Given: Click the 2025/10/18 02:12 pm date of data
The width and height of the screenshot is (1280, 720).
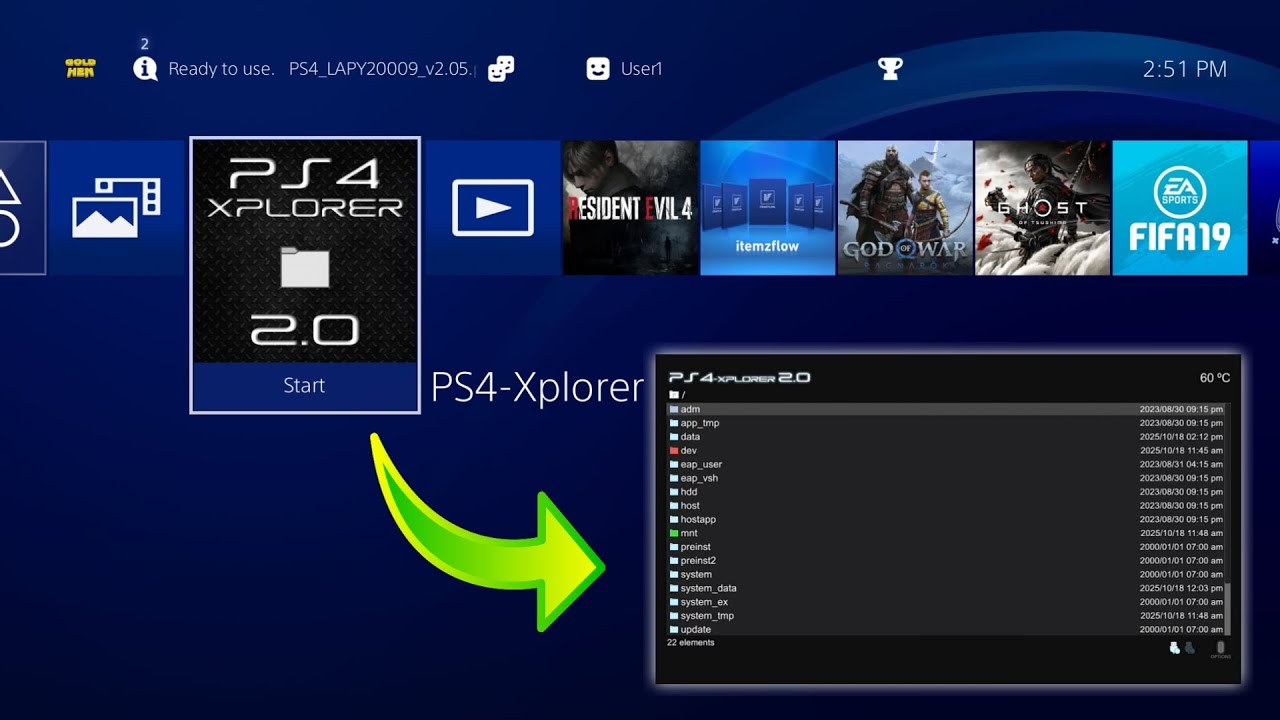Looking at the screenshot, I should click(1181, 437).
